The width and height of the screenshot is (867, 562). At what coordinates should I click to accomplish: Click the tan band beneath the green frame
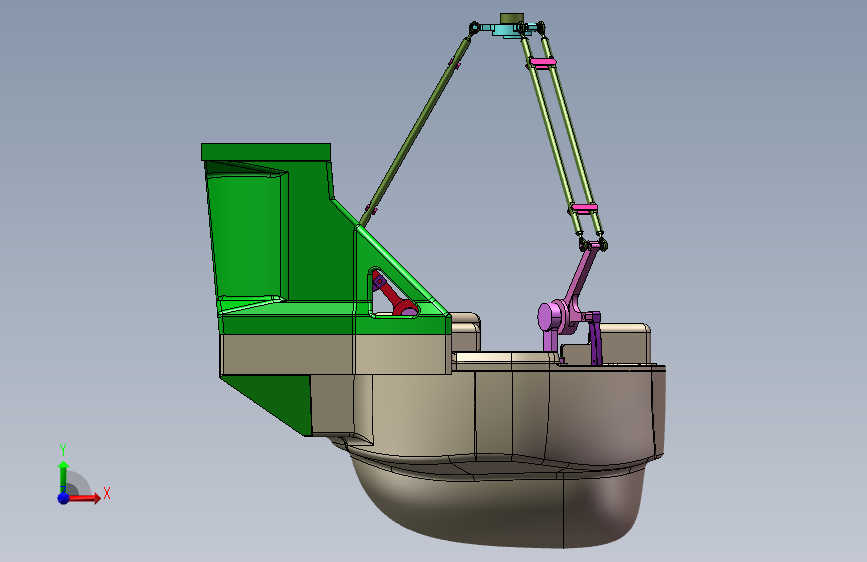[336, 354]
